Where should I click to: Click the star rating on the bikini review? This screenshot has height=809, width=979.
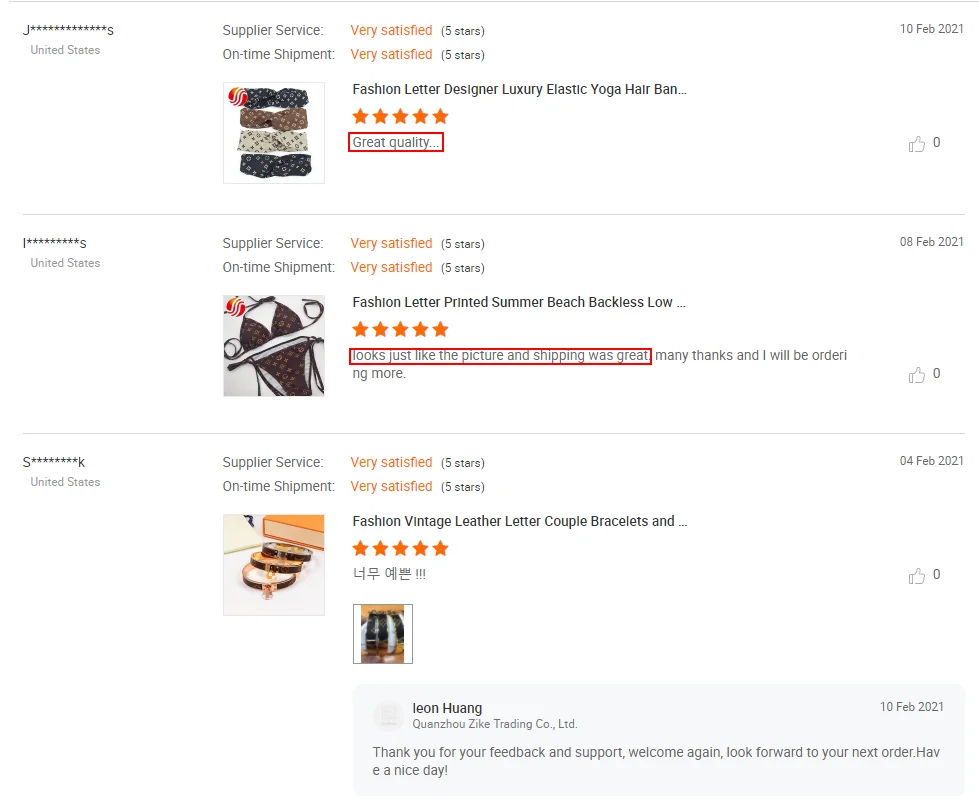click(400, 330)
